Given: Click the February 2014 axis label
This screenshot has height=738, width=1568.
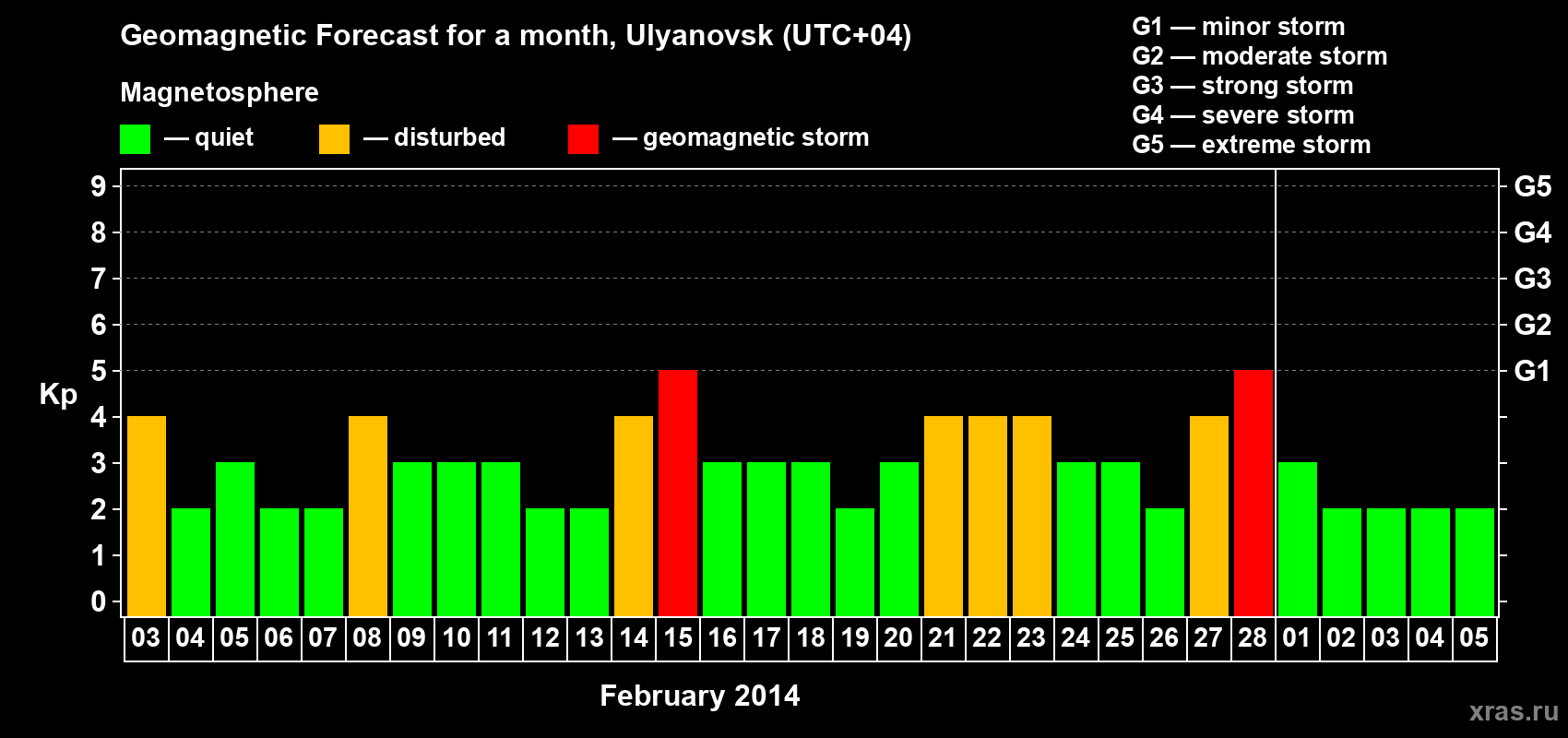Looking at the screenshot, I should coord(700,696).
